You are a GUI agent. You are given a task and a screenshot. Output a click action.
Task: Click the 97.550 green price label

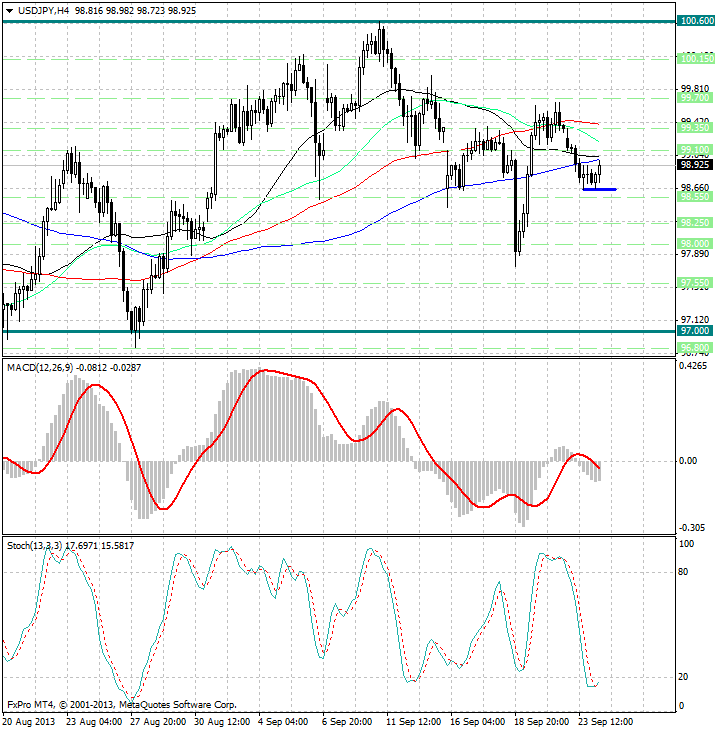694,283
